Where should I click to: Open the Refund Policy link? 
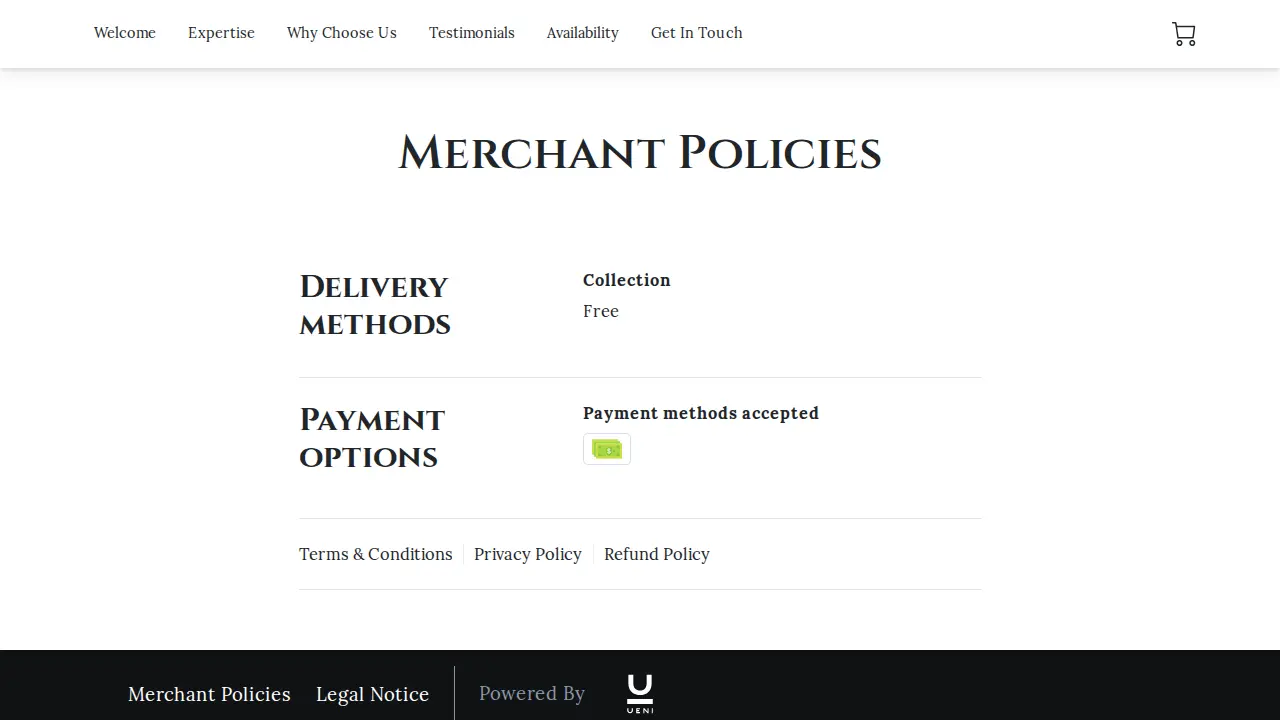coord(657,554)
